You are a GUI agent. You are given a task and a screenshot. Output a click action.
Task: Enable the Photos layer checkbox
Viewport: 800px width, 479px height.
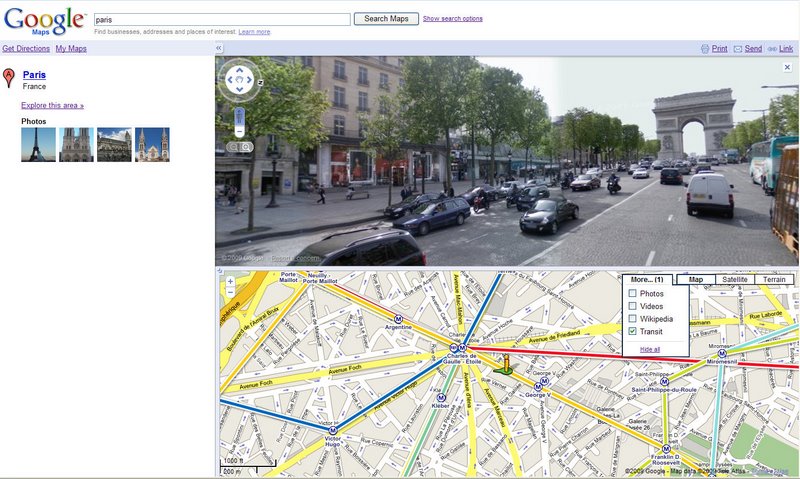click(x=631, y=294)
